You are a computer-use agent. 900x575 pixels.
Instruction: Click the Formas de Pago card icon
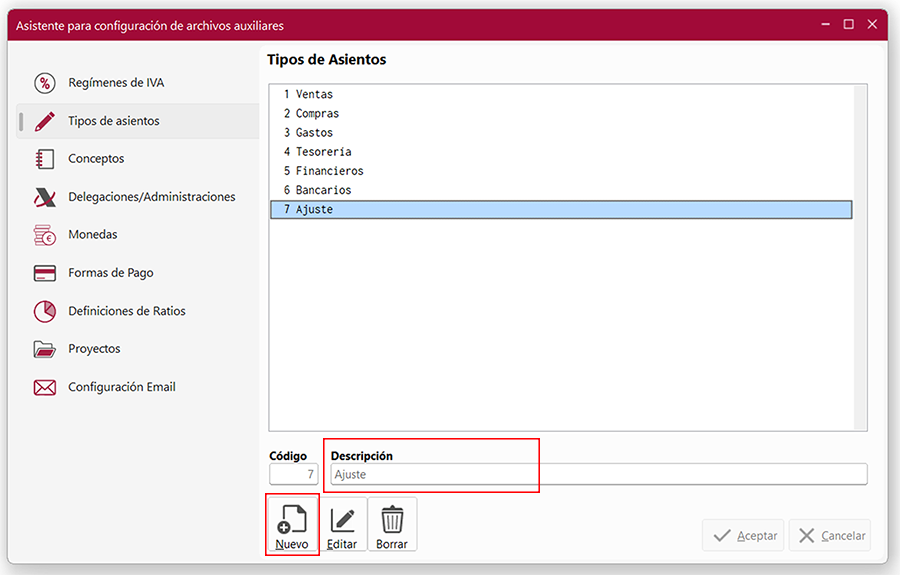click(x=45, y=273)
